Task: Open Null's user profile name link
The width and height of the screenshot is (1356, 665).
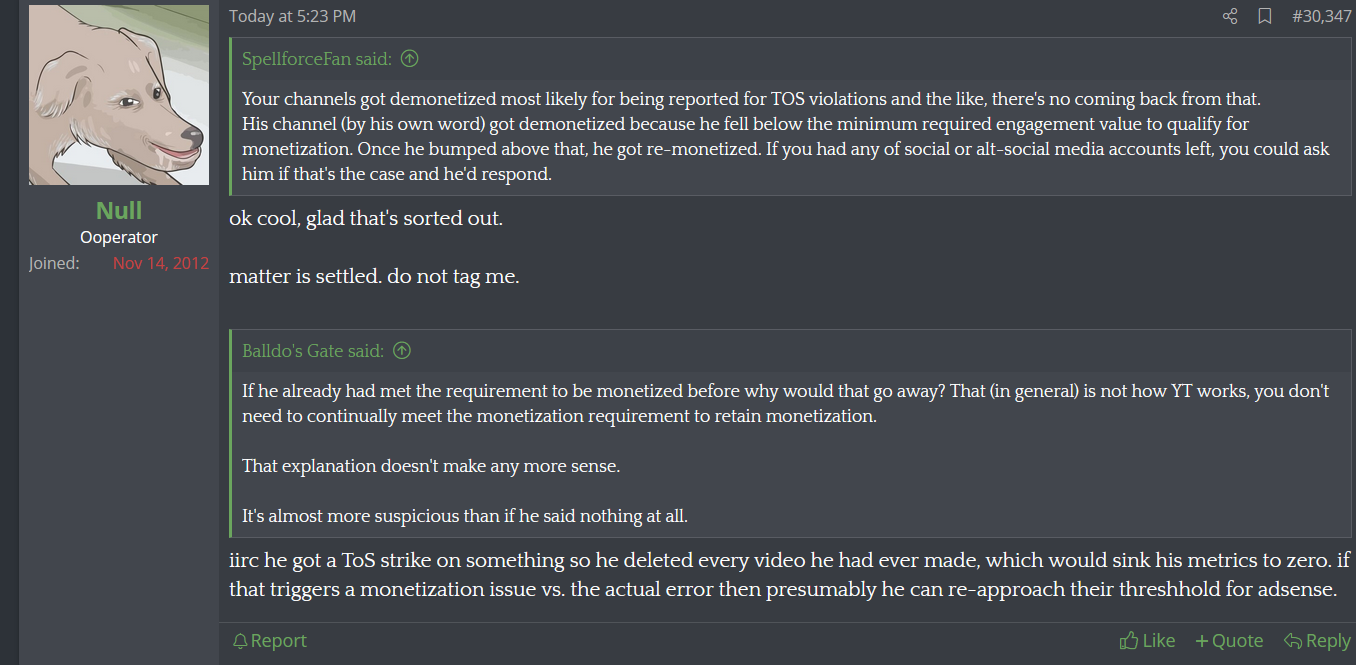Action: point(119,210)
